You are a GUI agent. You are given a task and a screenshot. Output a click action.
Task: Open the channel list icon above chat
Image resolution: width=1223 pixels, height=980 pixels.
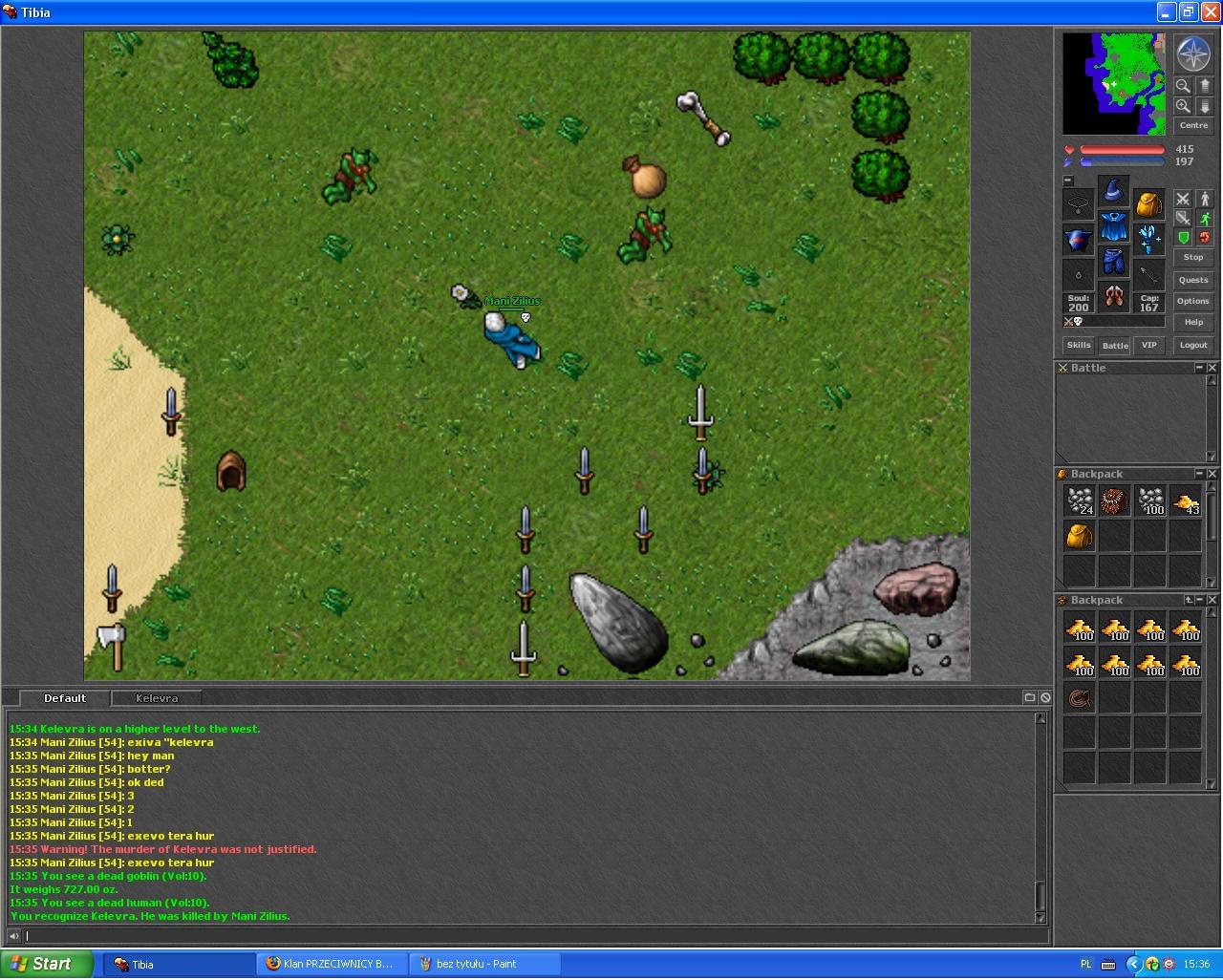coord(1030,697)
